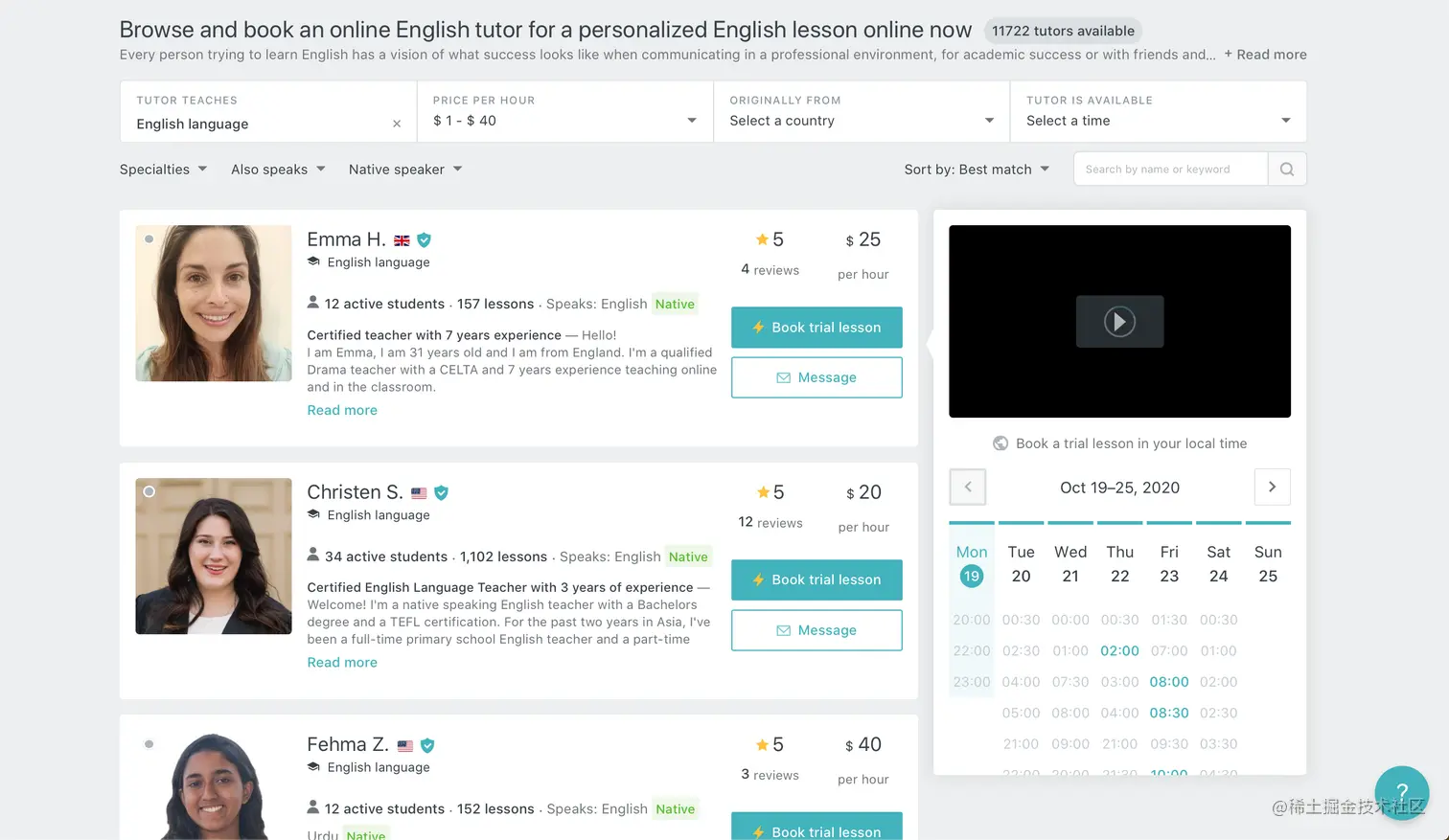1449x840 pixels.
Task: Select Mon 19 in the calendar
Action: point(971,564)
